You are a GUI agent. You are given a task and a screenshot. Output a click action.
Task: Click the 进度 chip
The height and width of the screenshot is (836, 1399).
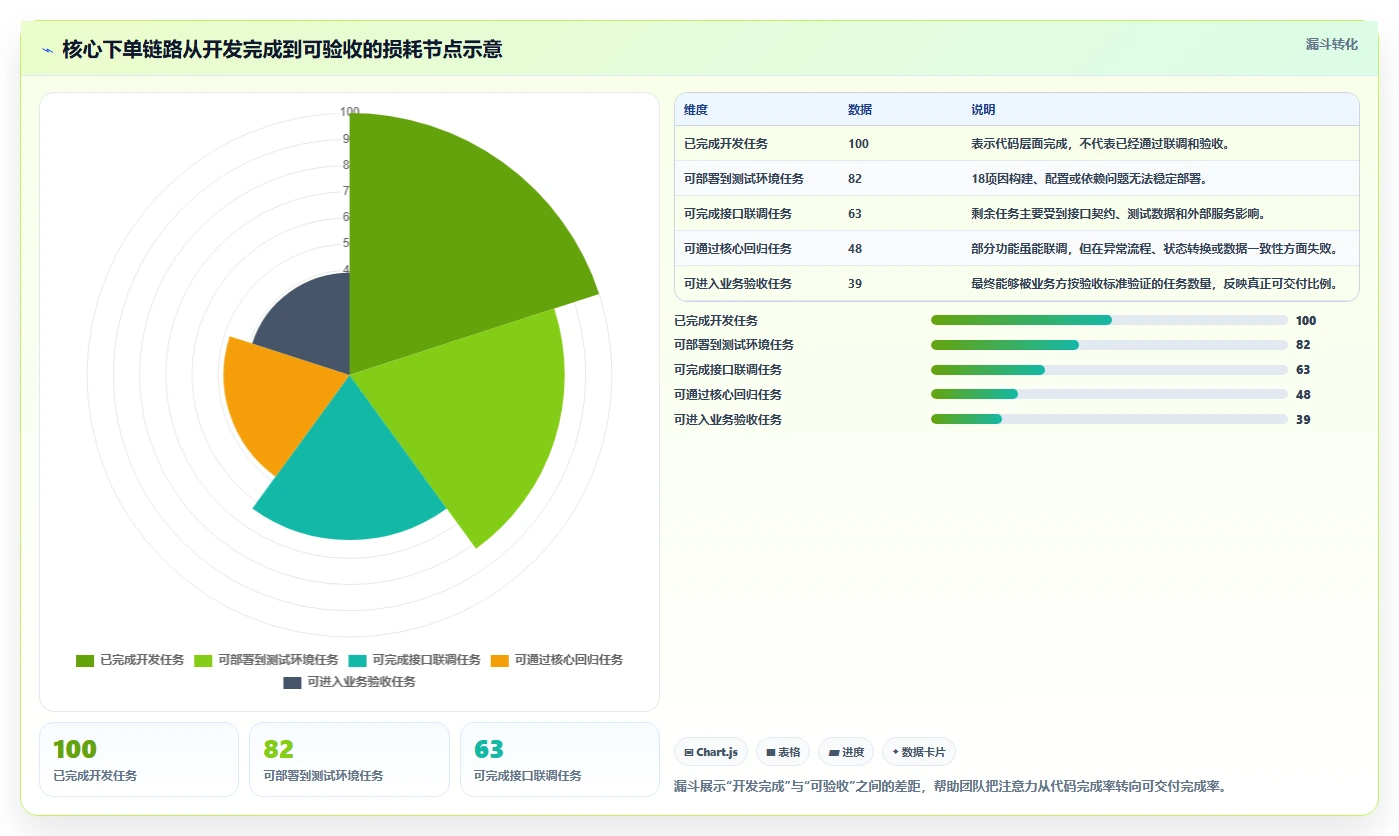point(846,752)
